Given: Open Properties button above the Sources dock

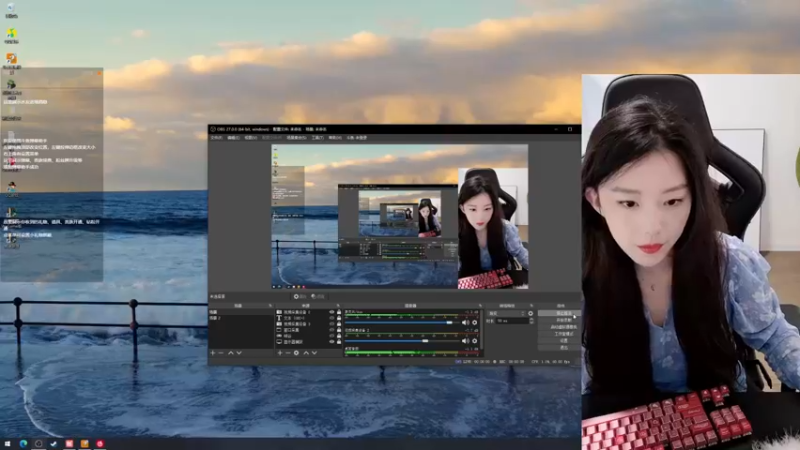Looking at the screenshot, I should pyautogui.click(x=300, y=296).
